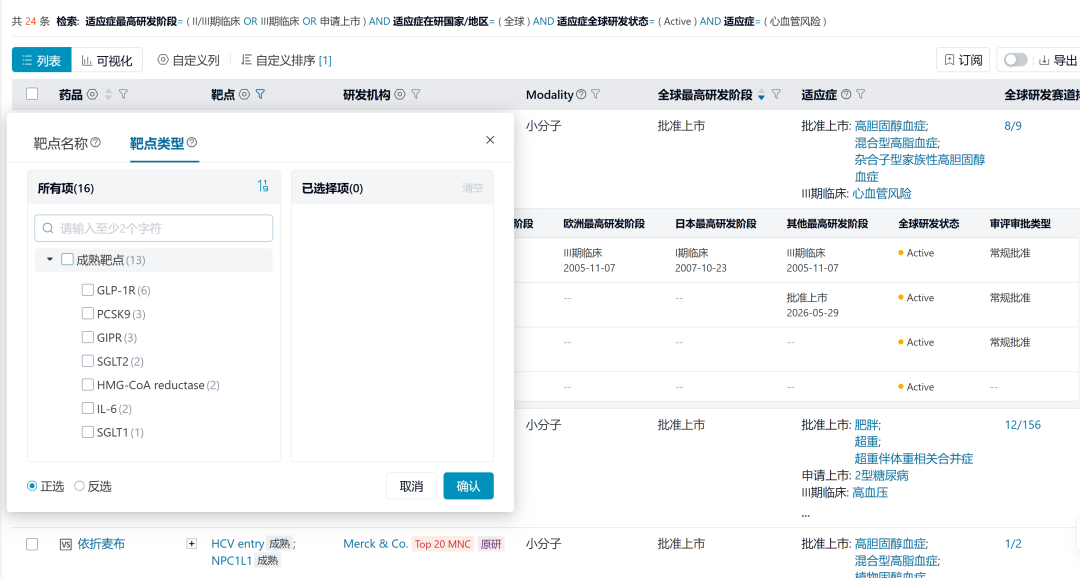
Task: Close the 靶点 filter popup
Action: tap(490, 140)
